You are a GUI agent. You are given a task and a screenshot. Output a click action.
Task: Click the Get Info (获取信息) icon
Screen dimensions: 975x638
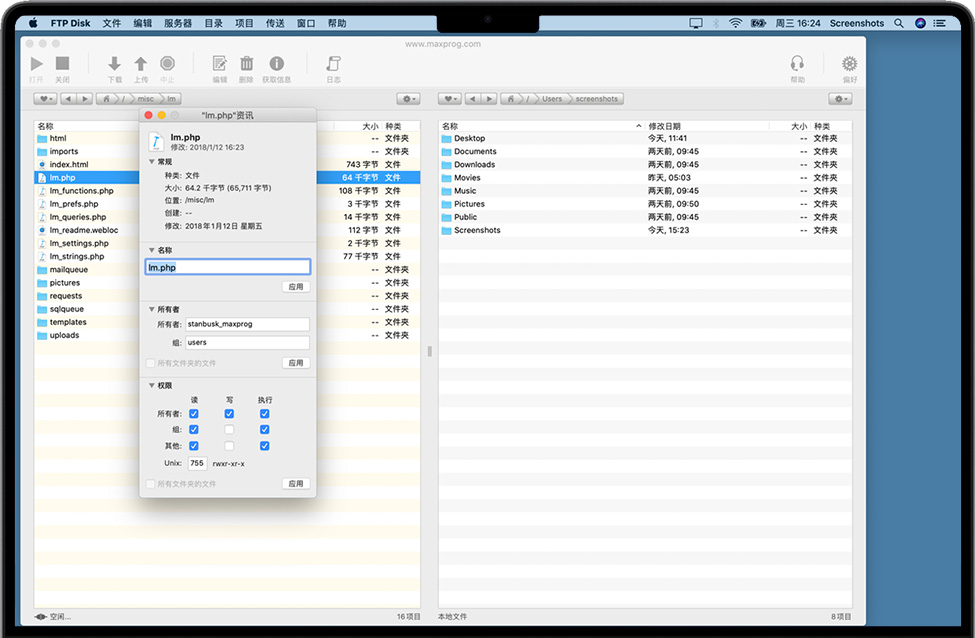click(x=277, y=64)
